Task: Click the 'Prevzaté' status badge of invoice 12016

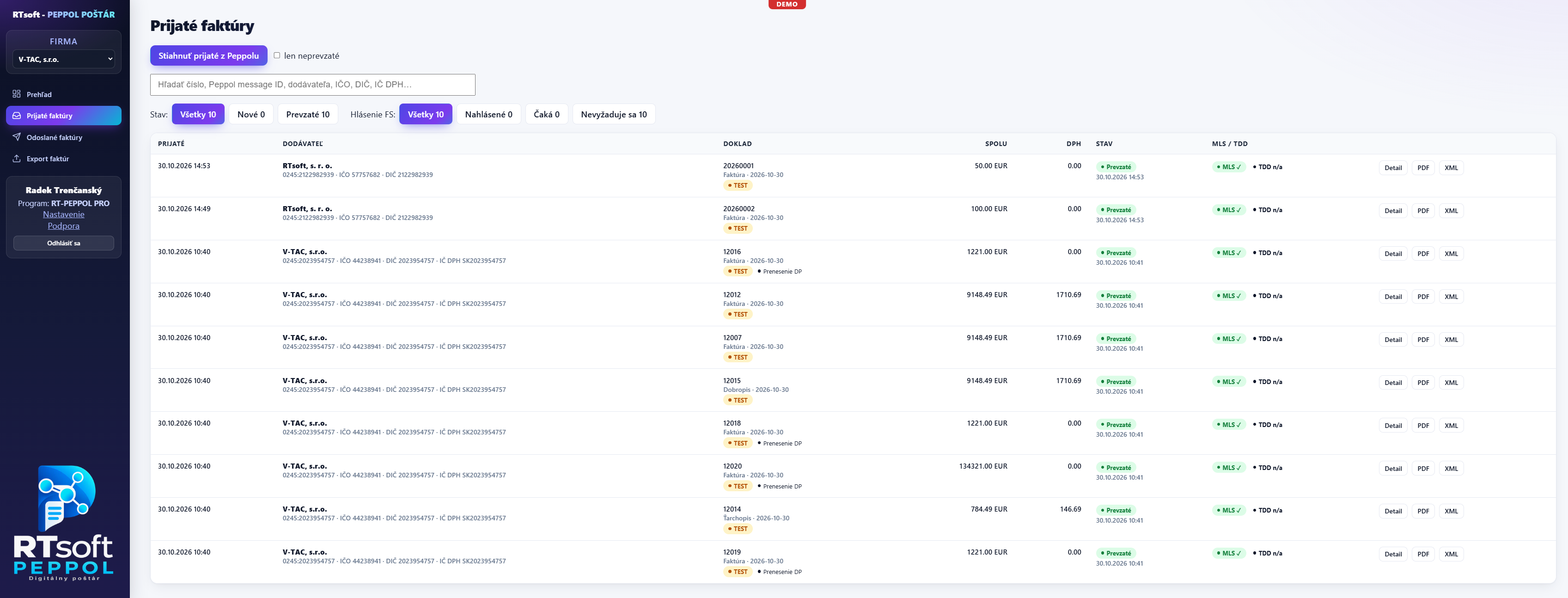Action: pyautogui.click(x=1116, y=253)
